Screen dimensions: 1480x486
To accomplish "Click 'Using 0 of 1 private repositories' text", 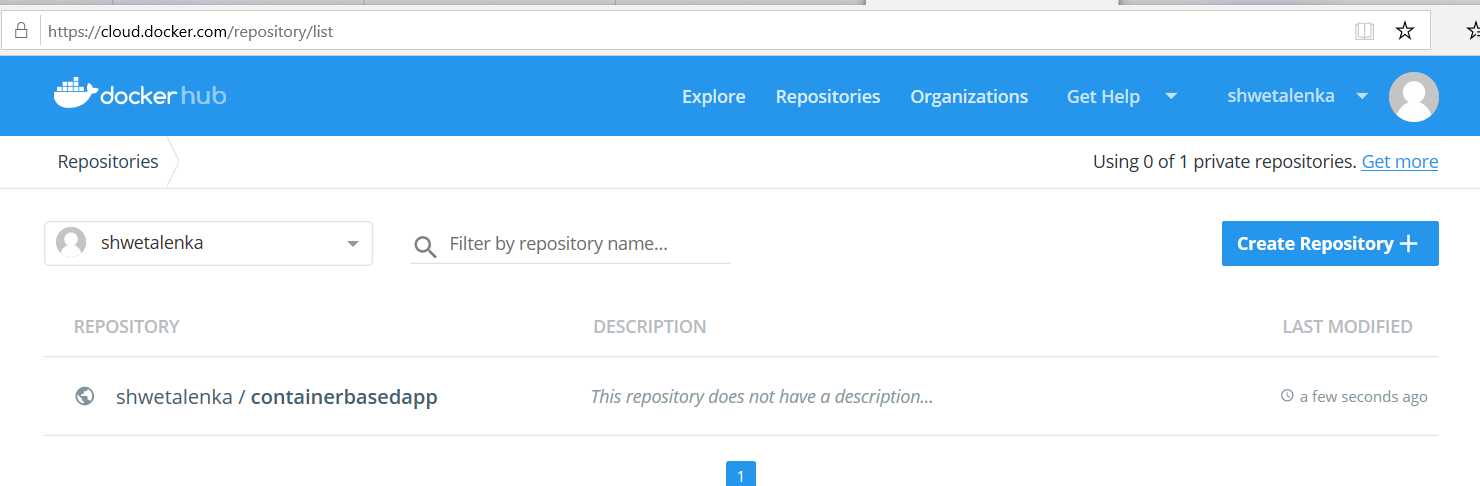I will [1225, 162].
